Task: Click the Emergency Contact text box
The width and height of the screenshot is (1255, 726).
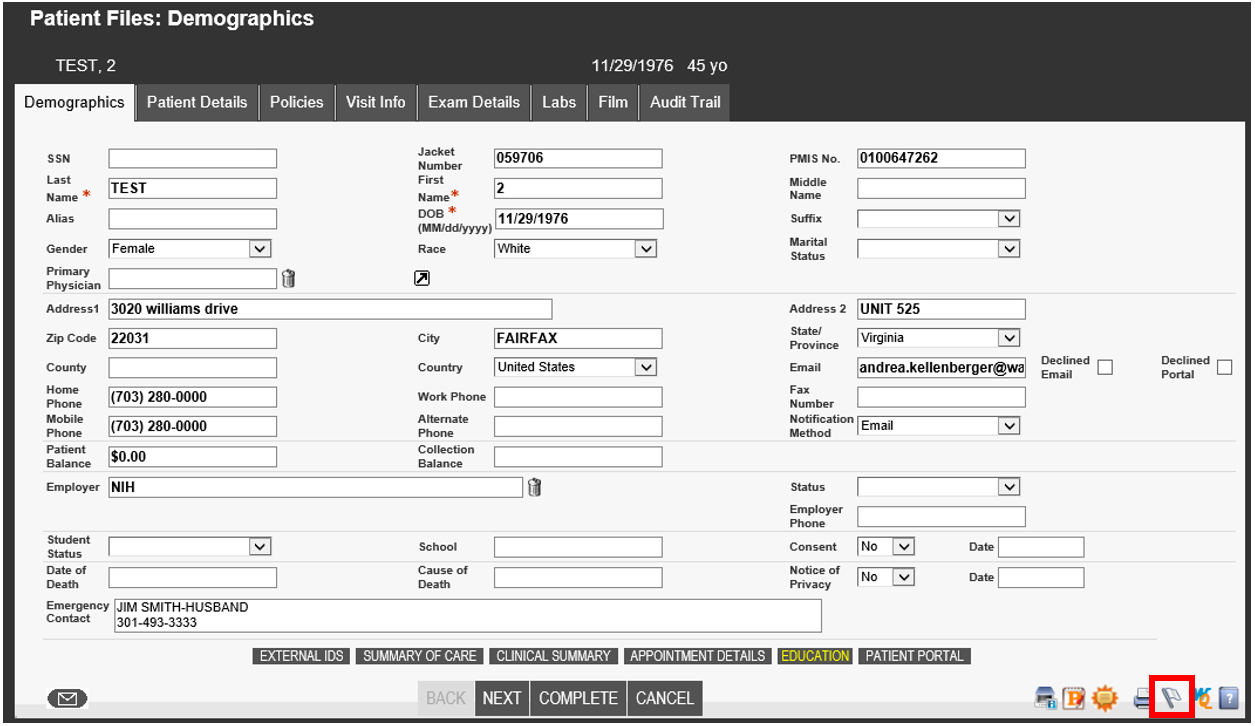Action: [x=467, y=615]
